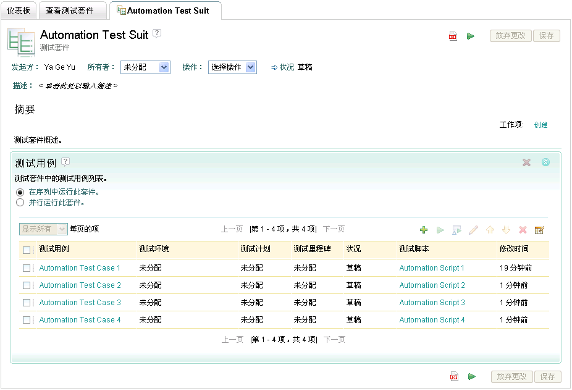This screenshot has height=390, width=572.
Task: Add a test case with green plus
Action: click(424, 230)
